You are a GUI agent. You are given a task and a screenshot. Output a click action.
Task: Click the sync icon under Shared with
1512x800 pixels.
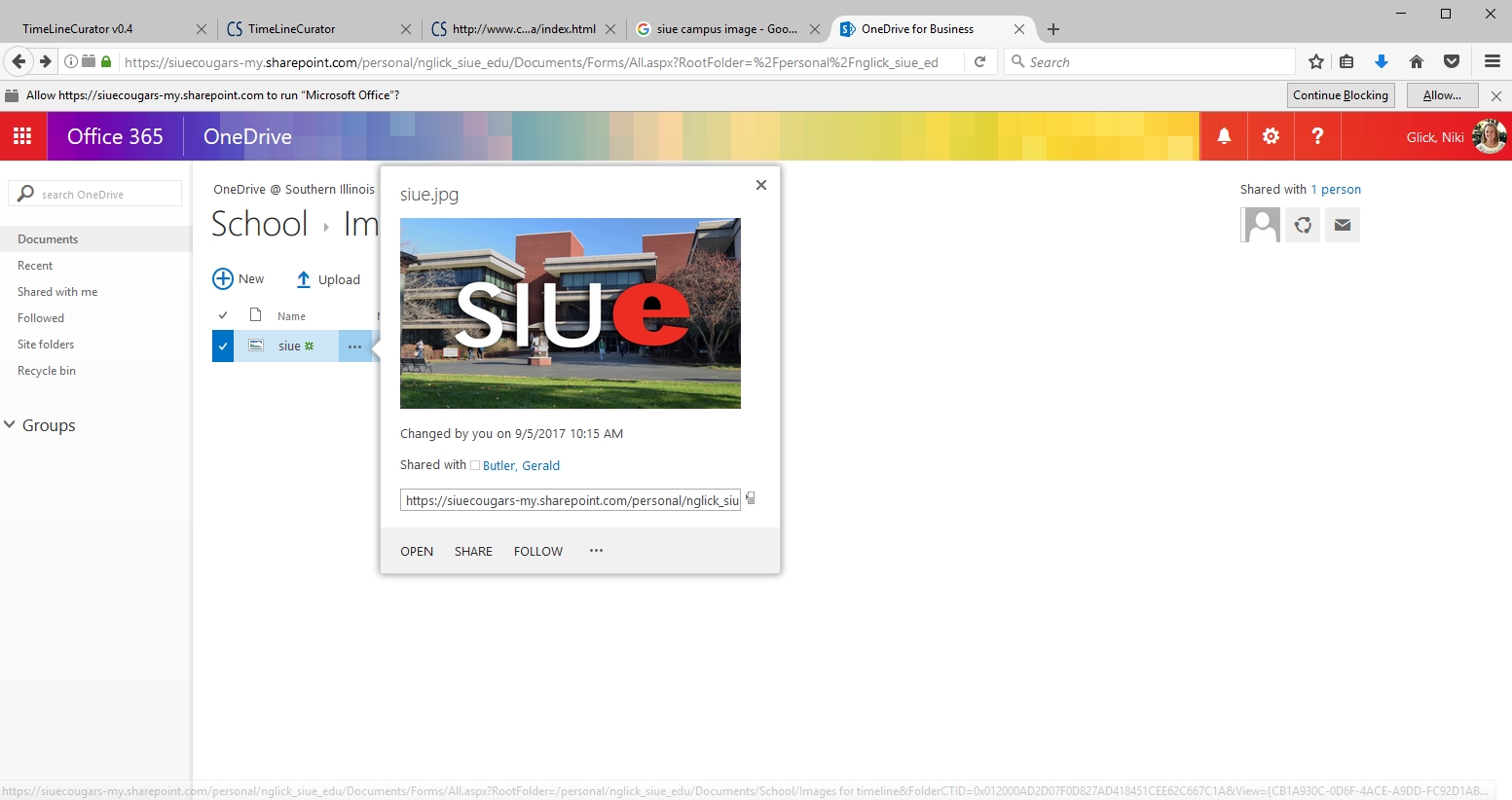pyautogui.click(x=1303, y=225)
